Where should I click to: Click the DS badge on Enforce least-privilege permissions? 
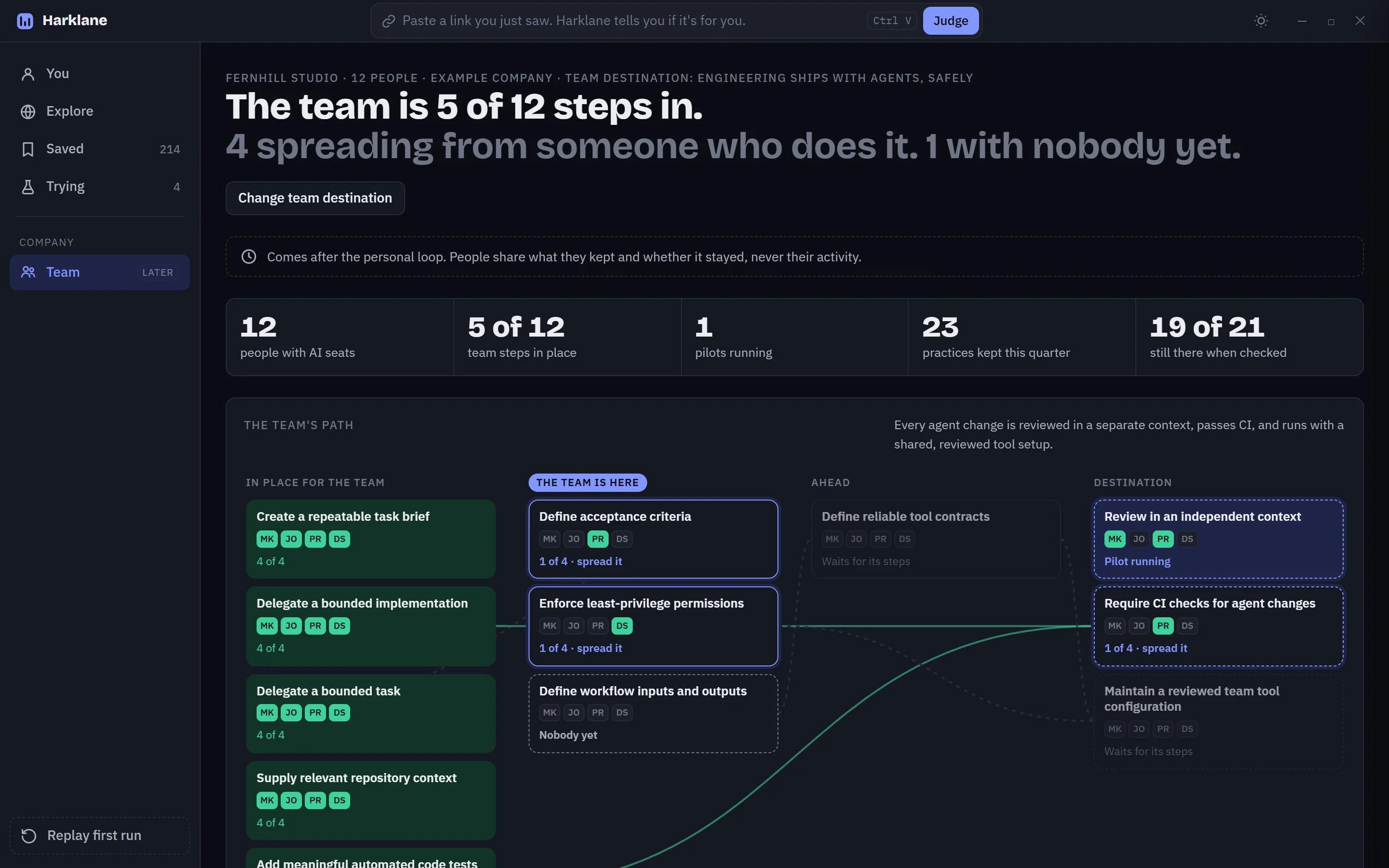(622, 626)
